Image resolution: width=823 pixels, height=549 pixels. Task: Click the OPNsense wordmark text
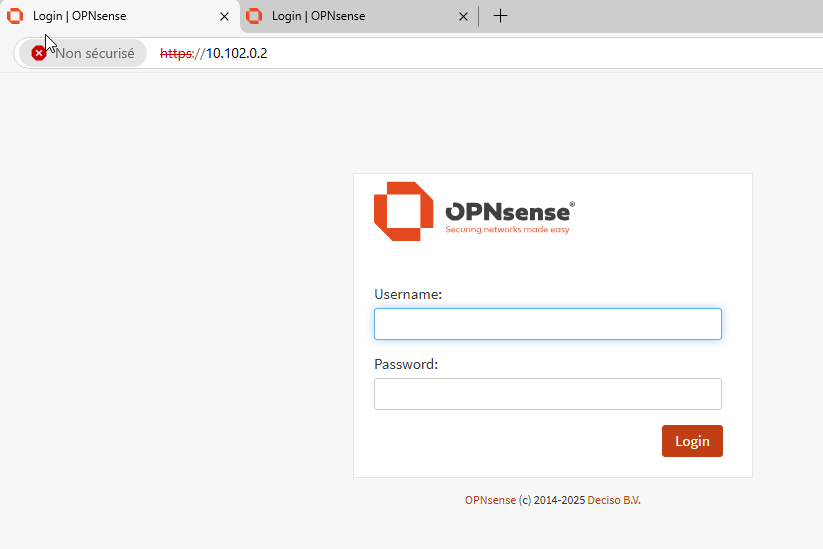point(508,212)
